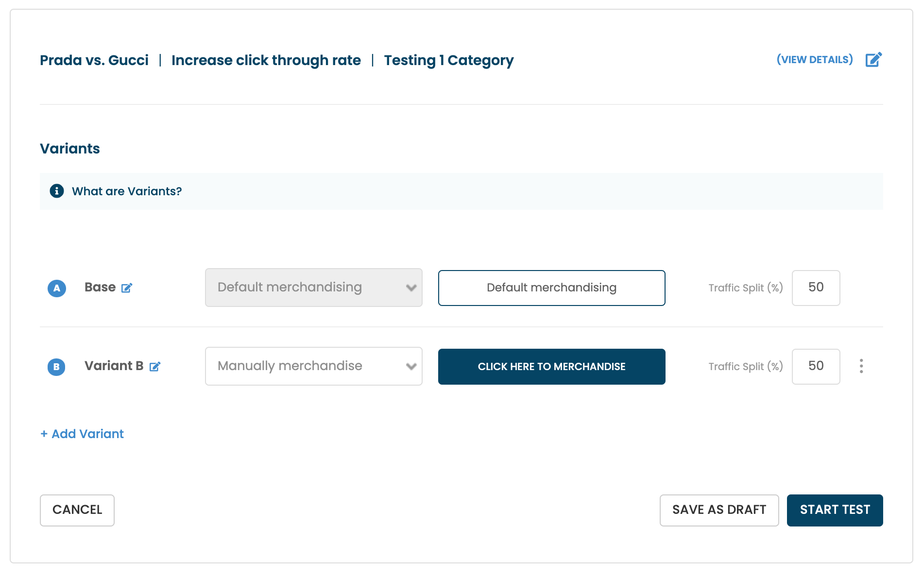The height and width of the screenshot is (577, 923).
Task: Click the Traffic Split (%) label for Base
Action: coord(746,288)
